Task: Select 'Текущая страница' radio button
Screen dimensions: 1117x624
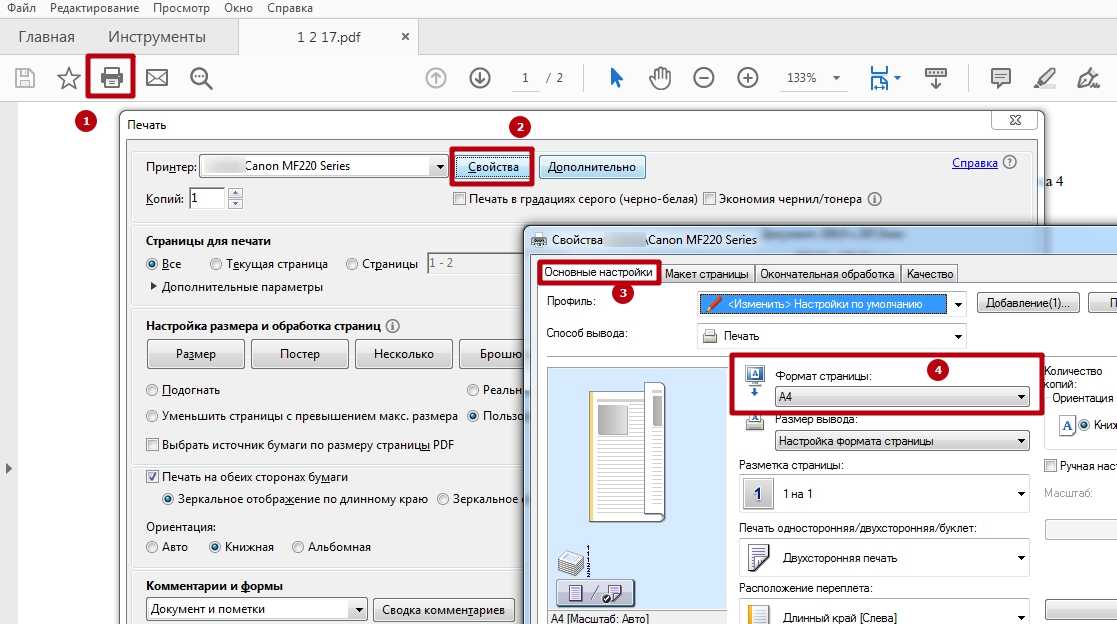Action: point(216,264)
